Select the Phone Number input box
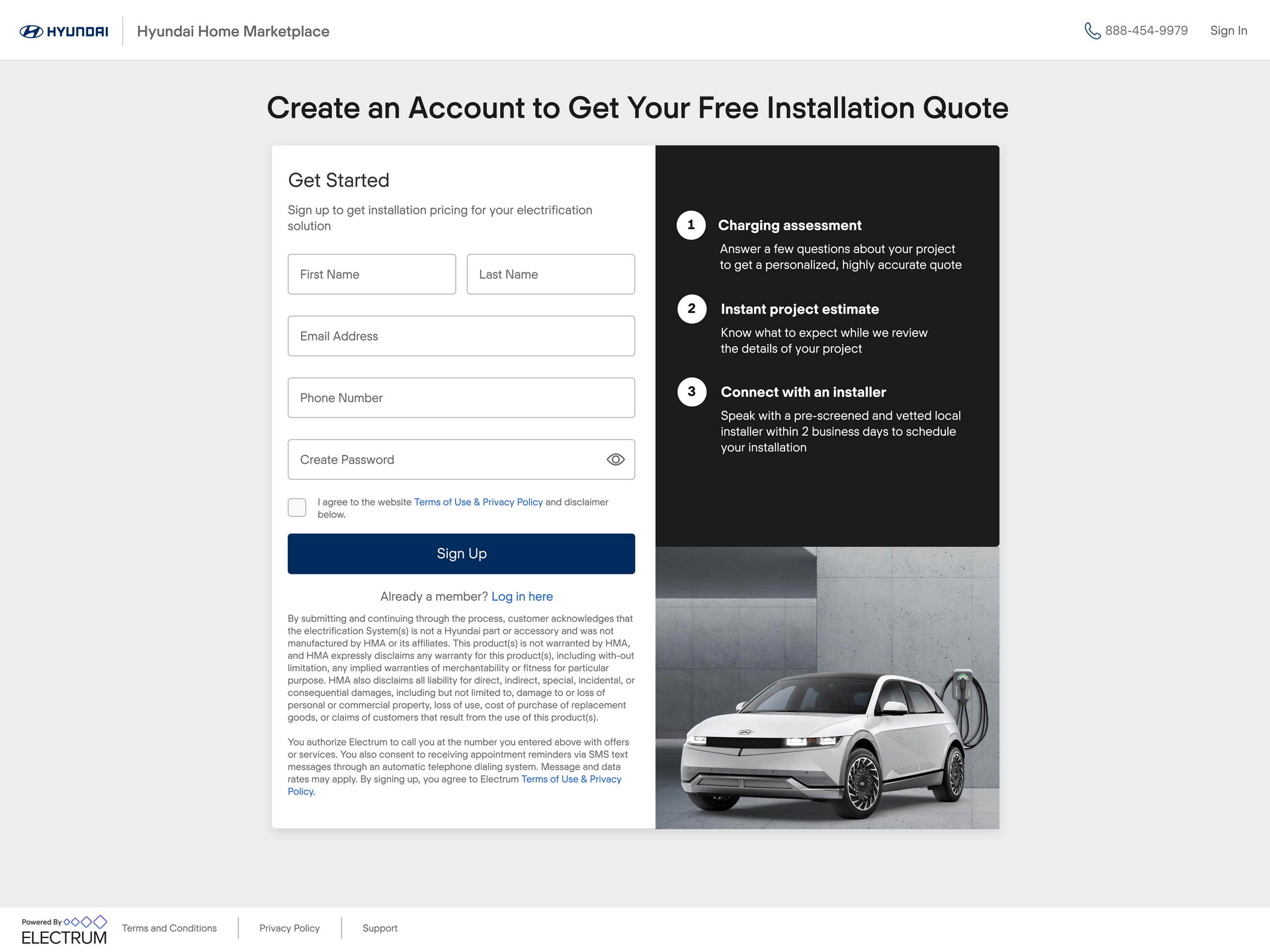 point(461,398)
